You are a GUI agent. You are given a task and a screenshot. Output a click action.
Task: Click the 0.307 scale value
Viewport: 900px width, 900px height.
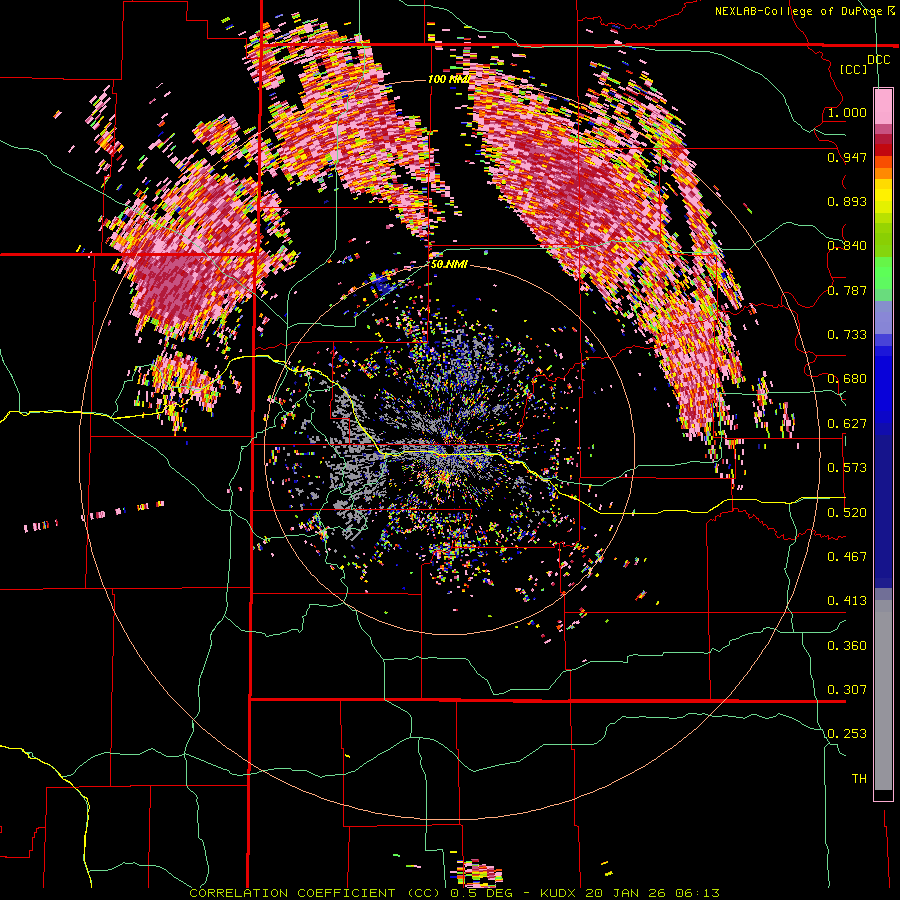(847, 690)
